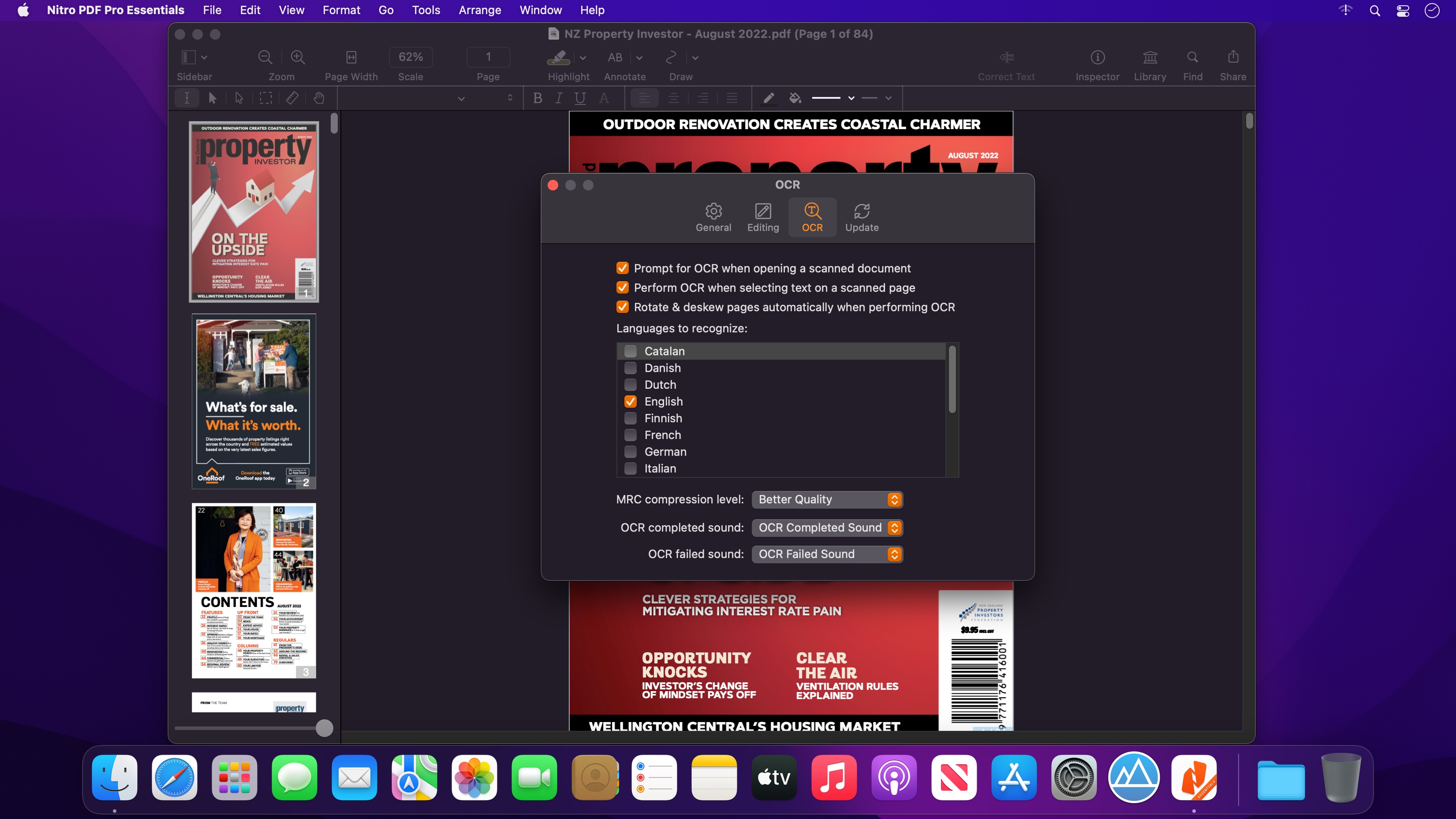Check the Dutch language checkbox

coord(630,384)
